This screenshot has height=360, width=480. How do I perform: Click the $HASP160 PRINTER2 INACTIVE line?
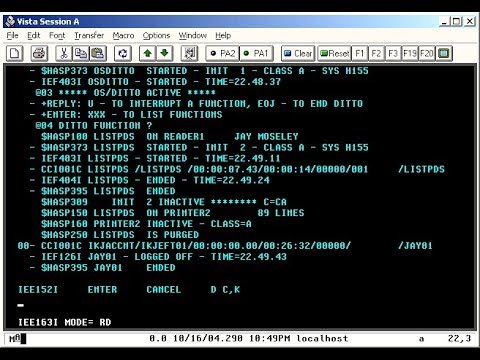(146, 224)
